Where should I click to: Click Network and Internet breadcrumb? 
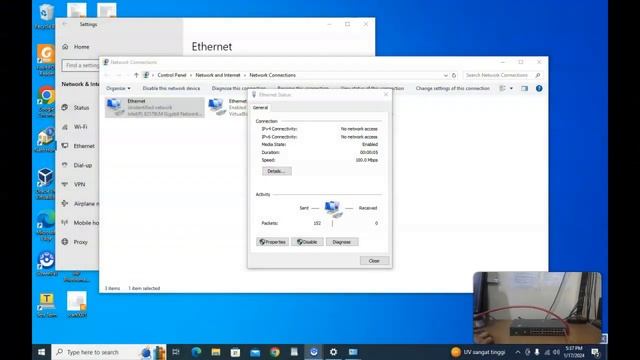click(x=218, y=75)
